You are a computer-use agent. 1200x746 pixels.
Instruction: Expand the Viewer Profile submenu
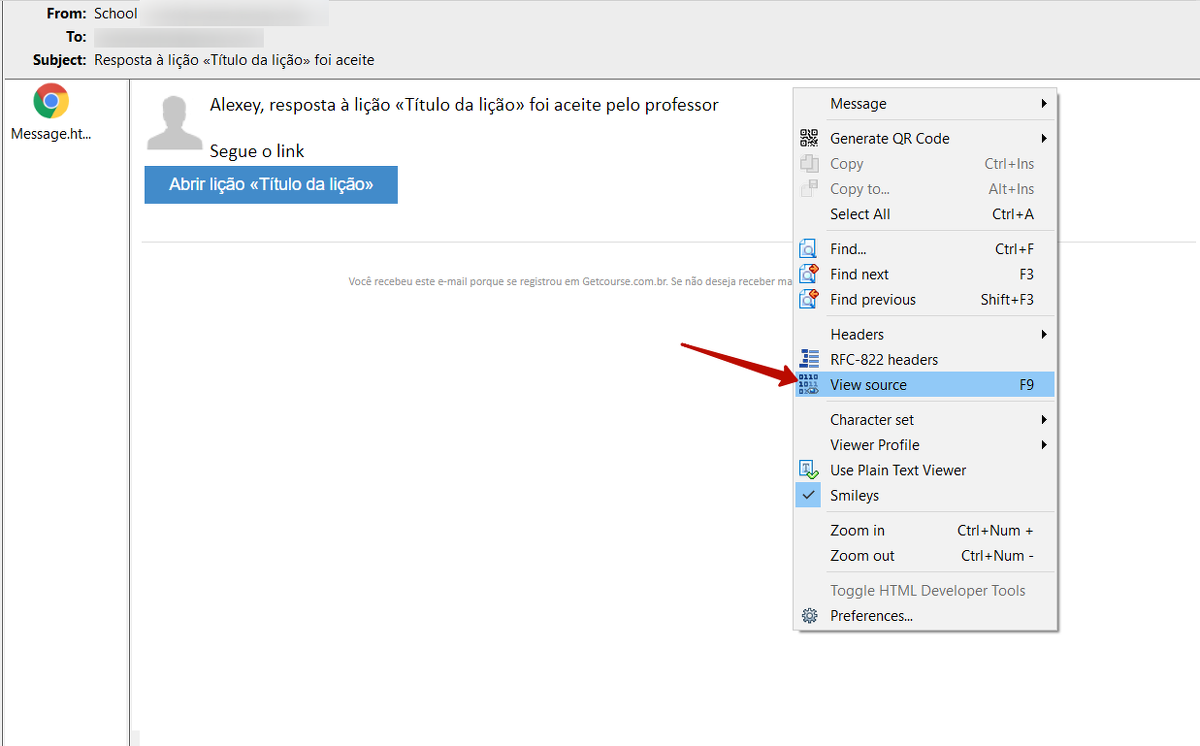coord(1043,445)
